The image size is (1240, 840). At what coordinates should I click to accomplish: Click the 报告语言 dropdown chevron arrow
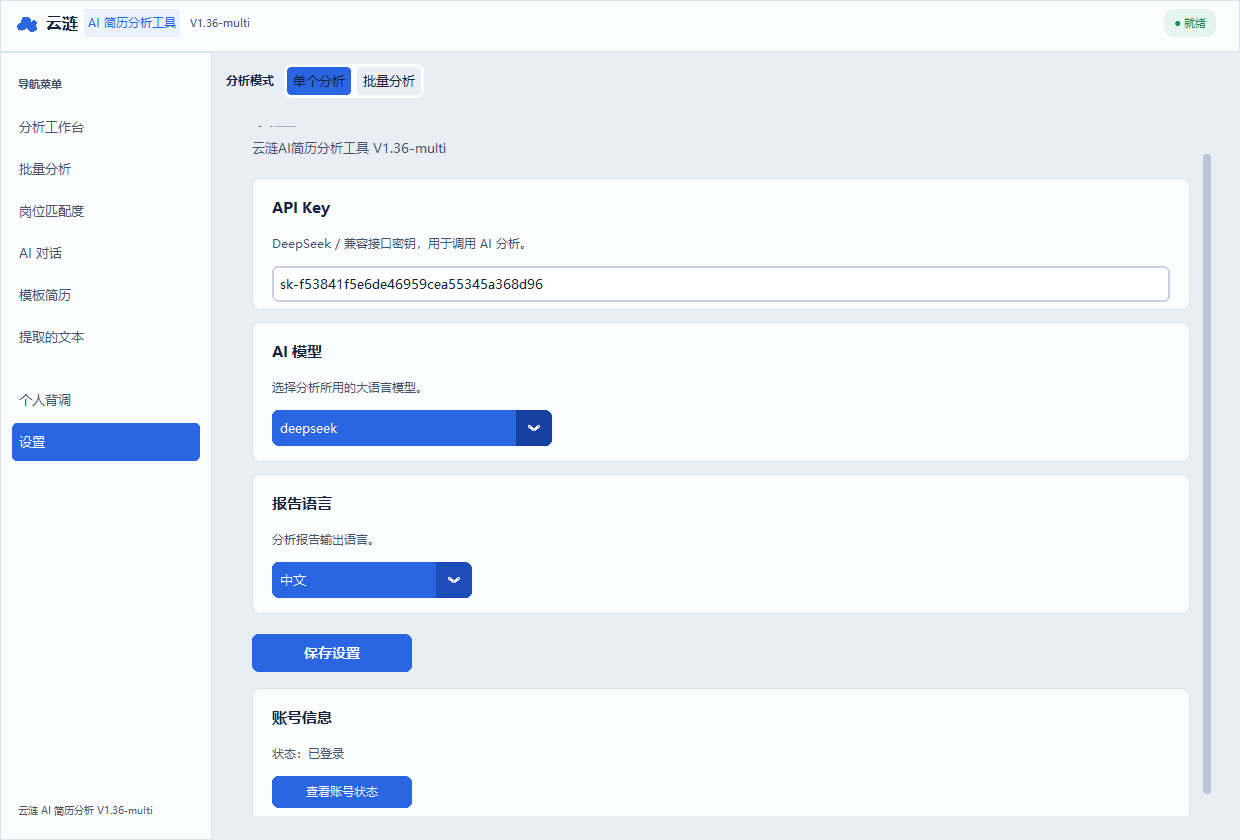pyautogui.click(x=454, y=580)
